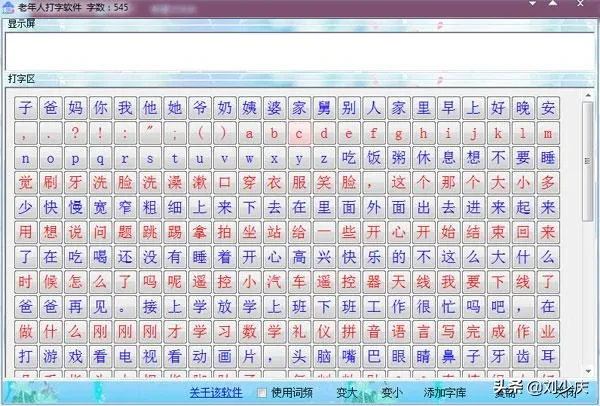Click the app icon in title bar

click(x=9, y=8)
